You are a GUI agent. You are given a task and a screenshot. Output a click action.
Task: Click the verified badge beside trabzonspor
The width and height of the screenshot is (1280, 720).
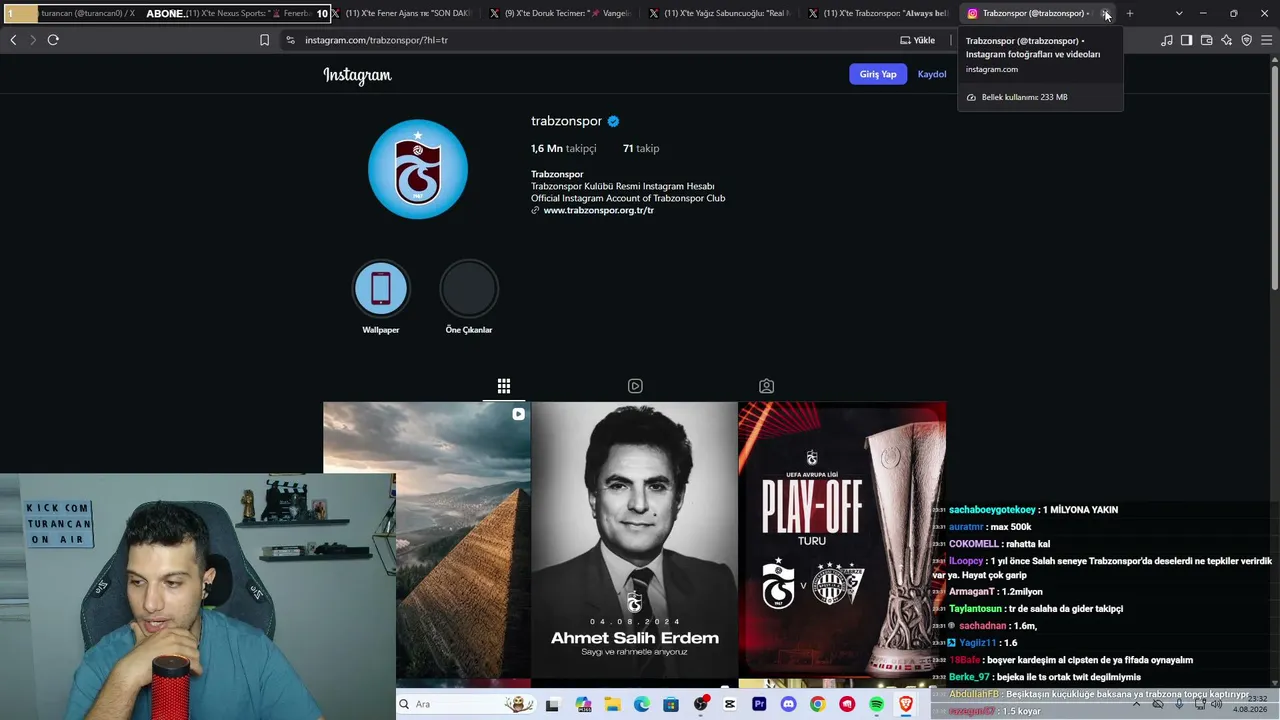tap(614, 122)
